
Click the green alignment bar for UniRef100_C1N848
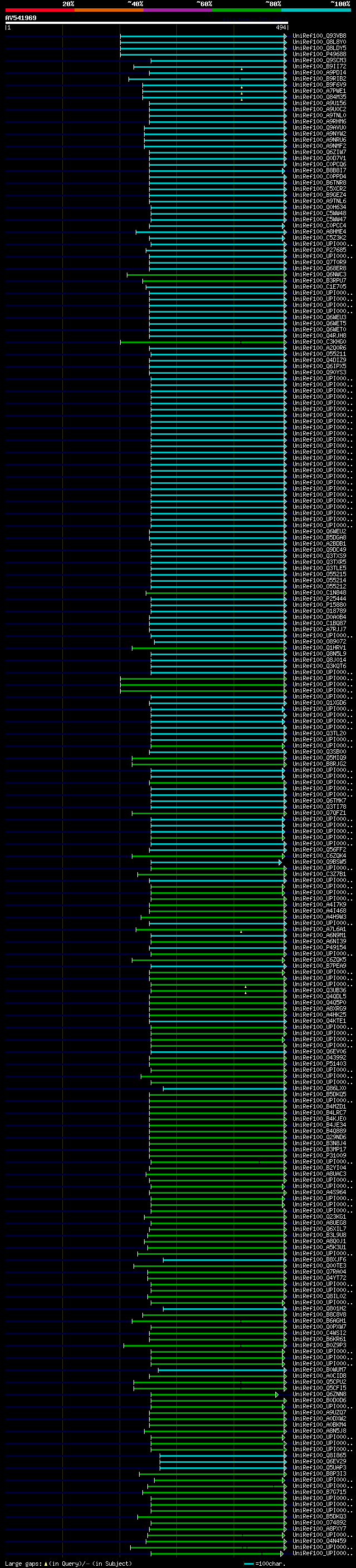[216, 593]
